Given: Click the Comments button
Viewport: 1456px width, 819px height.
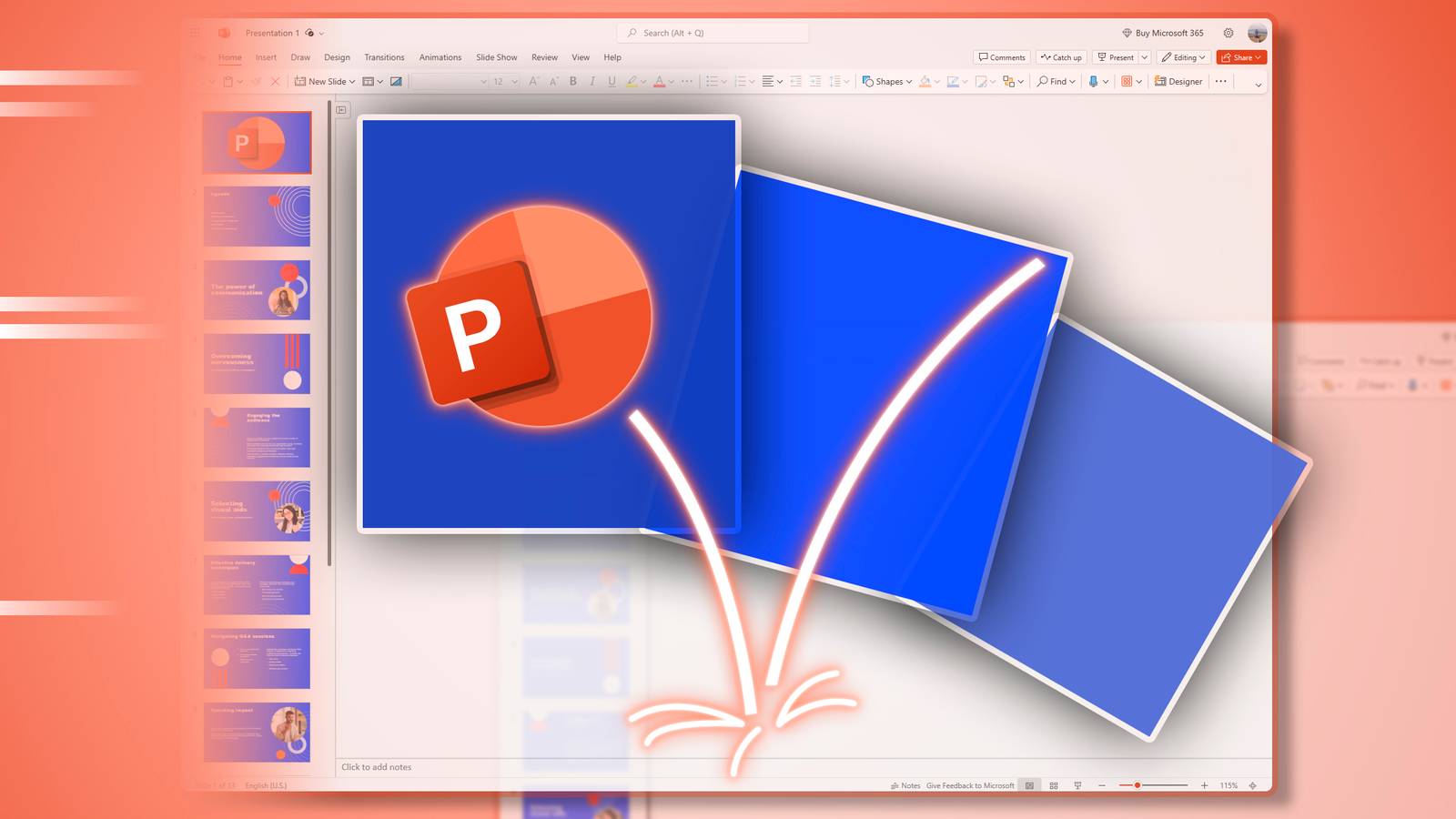Looking at the screenshot, I should 1002,57.
